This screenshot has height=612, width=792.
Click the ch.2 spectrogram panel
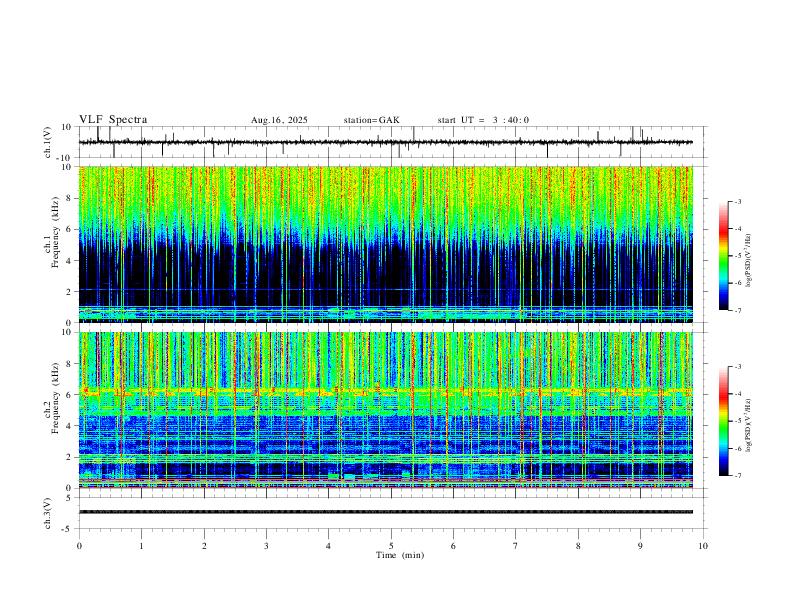(x=385, y=410)
